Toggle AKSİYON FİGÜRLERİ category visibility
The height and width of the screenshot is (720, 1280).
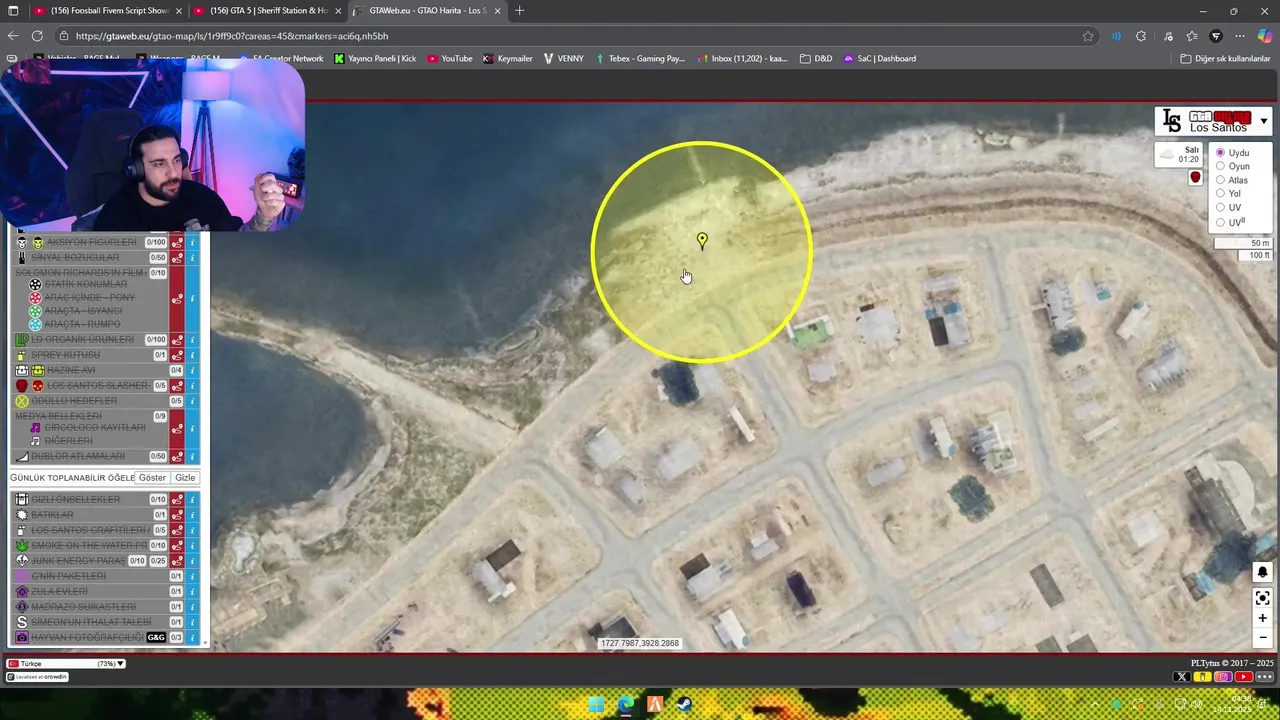[90, 242]
